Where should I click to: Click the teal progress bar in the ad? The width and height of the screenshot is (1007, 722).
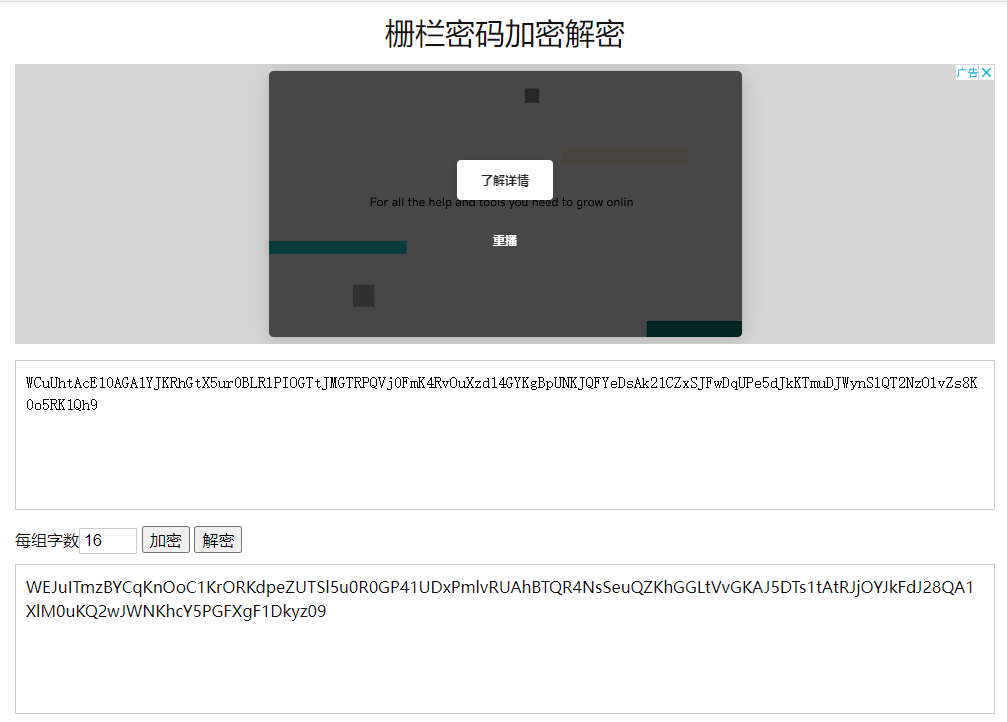(x=337, y=246)
